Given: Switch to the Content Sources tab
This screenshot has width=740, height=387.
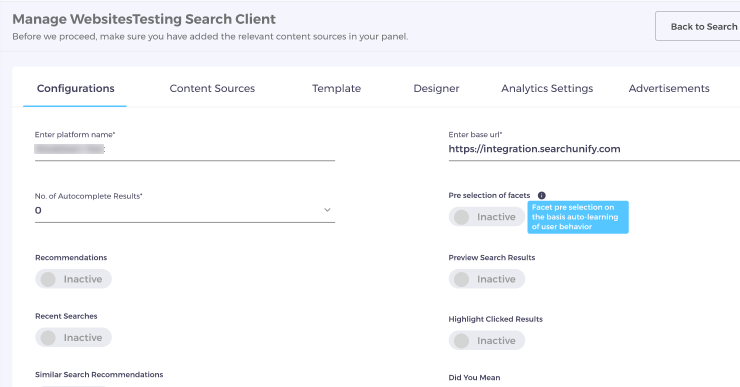Looking at the screenshot, I should (x=212, y=88).
